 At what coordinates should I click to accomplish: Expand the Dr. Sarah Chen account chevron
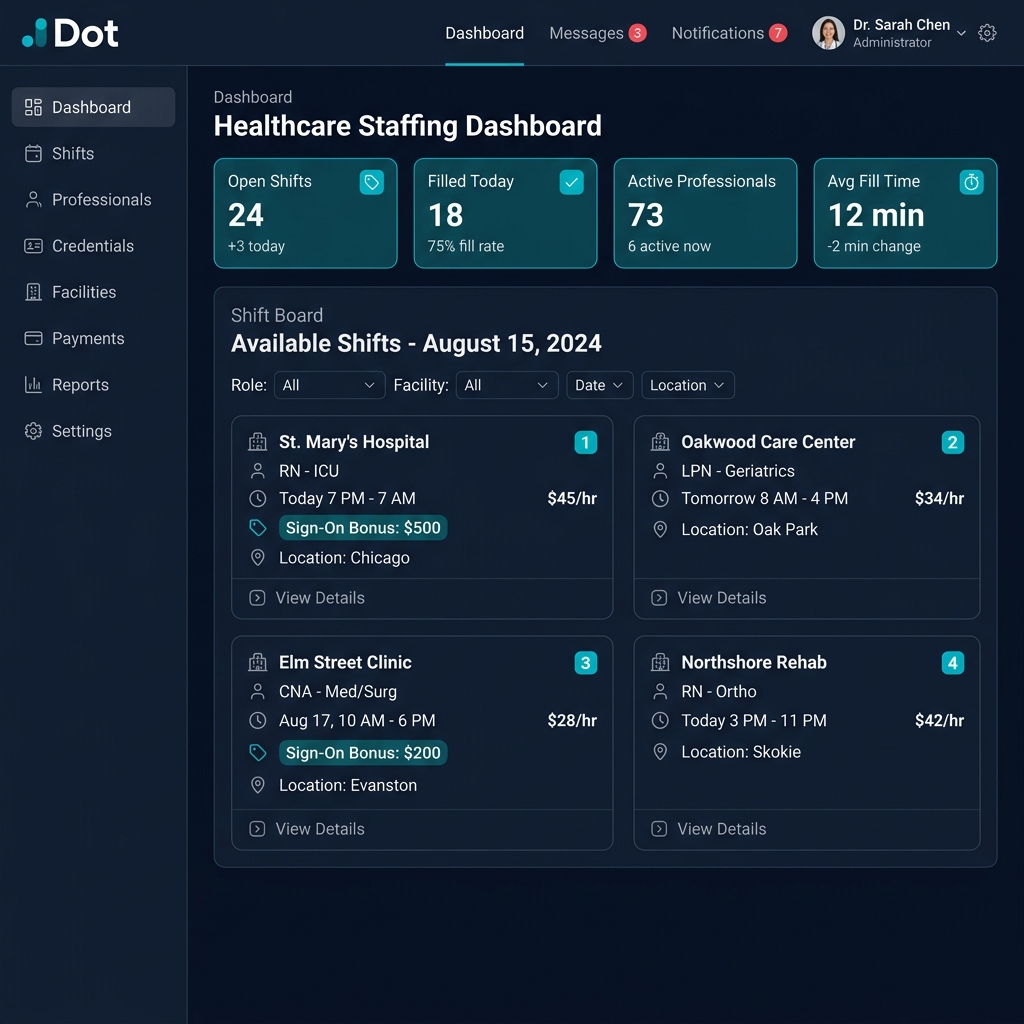[961, 33]
